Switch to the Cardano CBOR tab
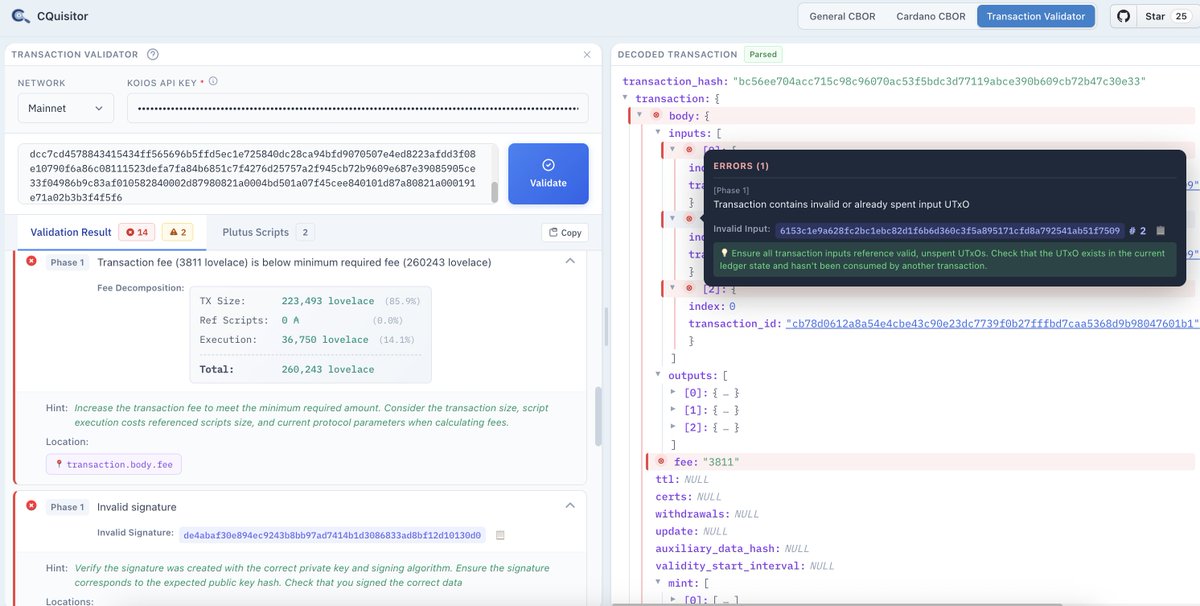This screenshot has width=1200, height=606. coord(929,17)
